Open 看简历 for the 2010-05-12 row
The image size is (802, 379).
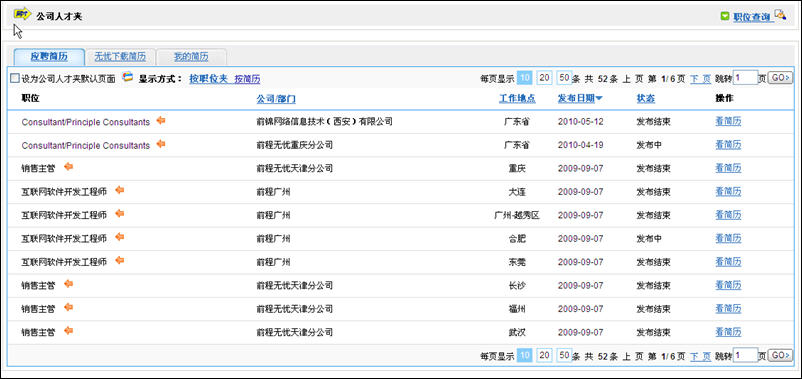(728, 122)
